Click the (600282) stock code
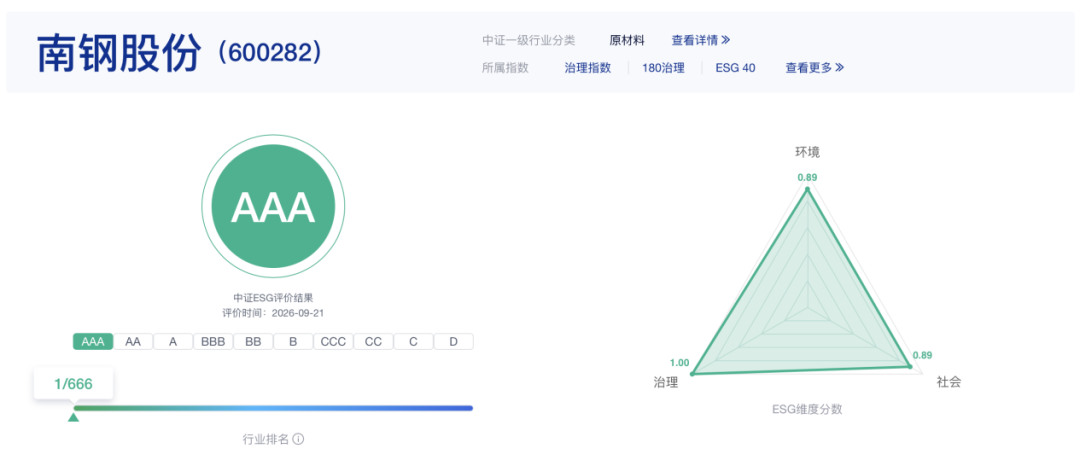The image size is (1080, 460). click(269, 54)
